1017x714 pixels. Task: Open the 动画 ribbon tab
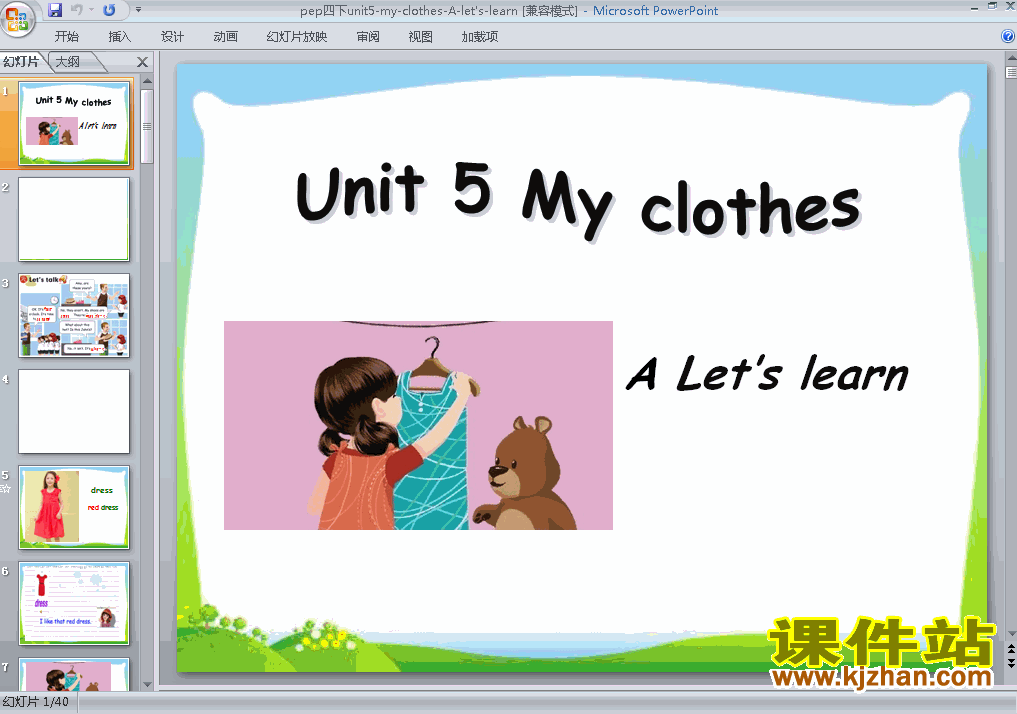[225, 37]
